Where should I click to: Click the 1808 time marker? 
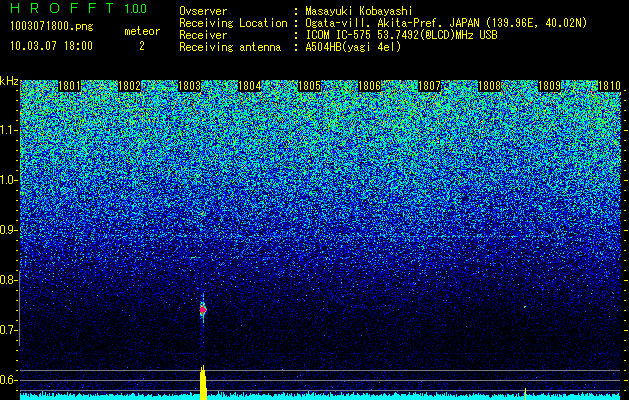click(x=490, y=86)
